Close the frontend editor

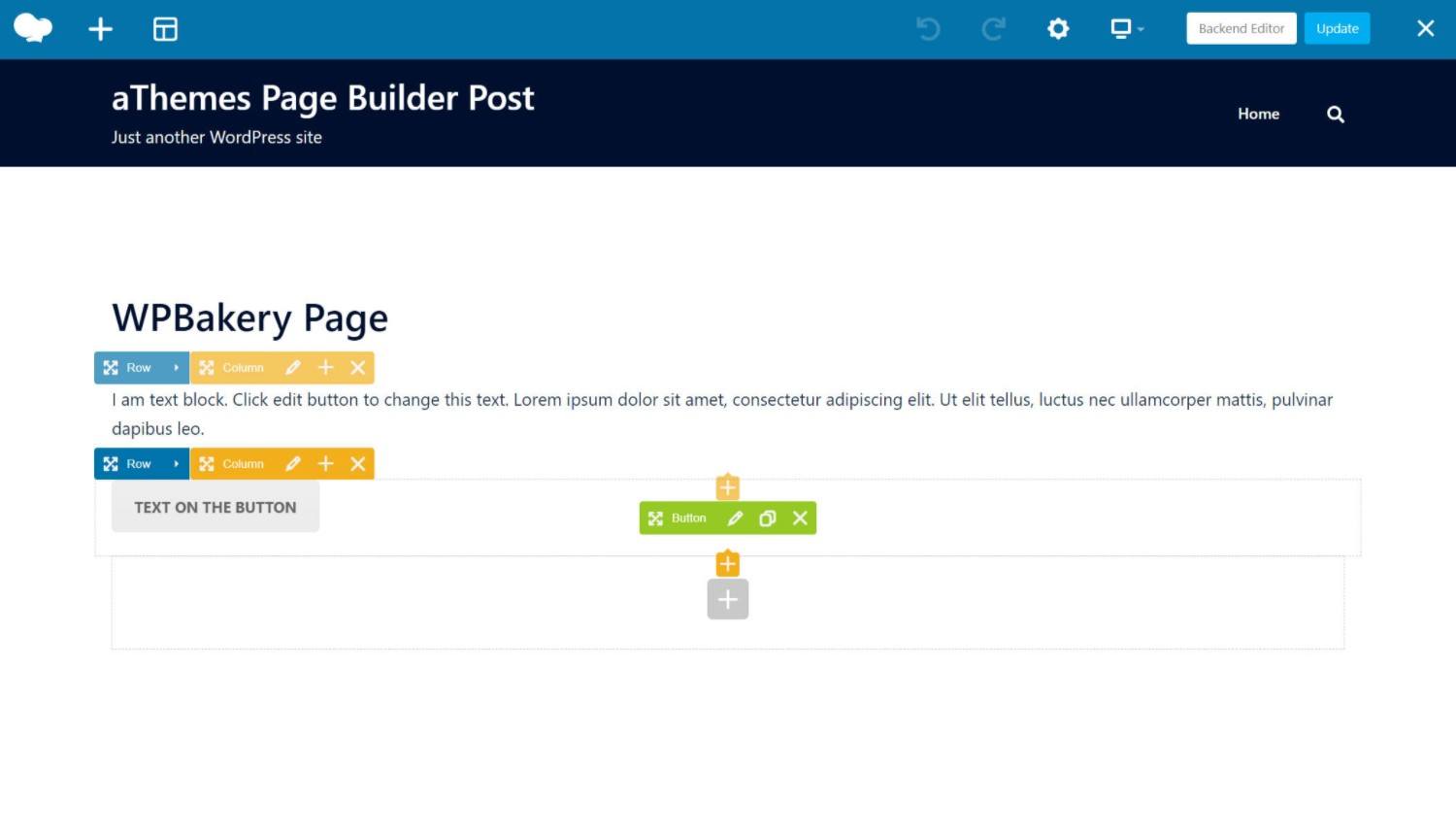1425,28
